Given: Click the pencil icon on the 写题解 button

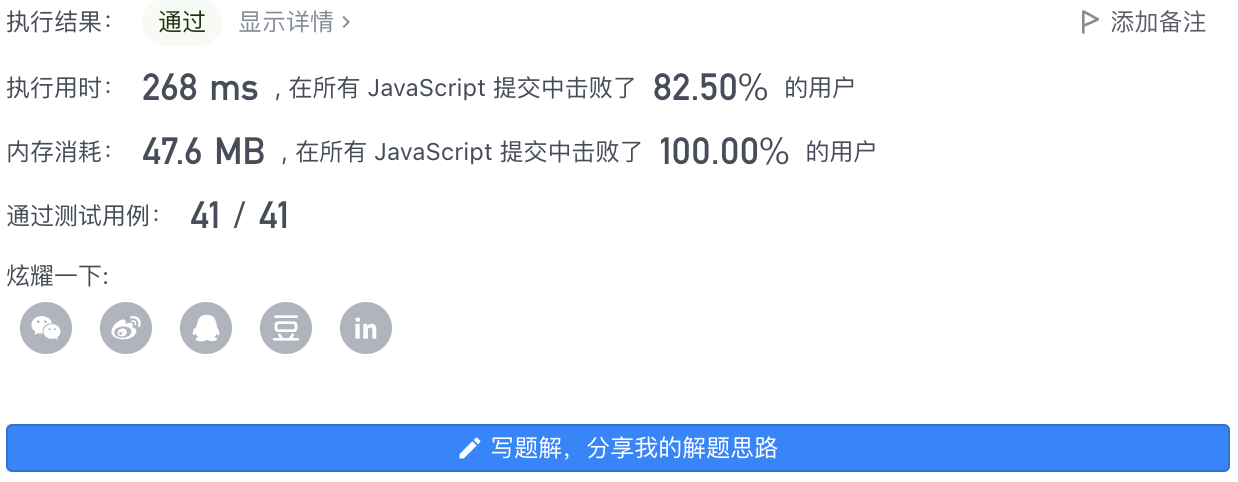Looking at the screenshot, I should 469,448.
